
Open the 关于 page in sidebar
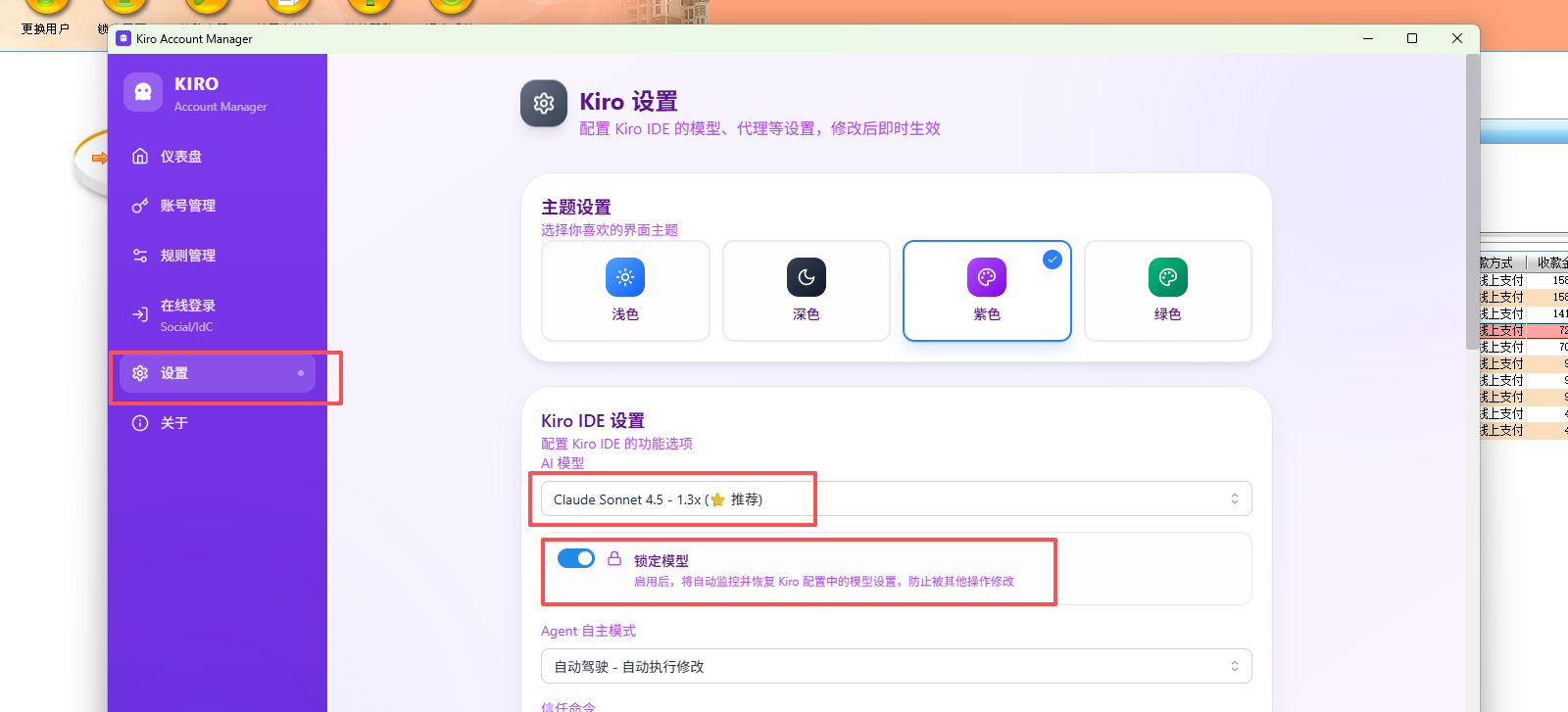[218, 423]
